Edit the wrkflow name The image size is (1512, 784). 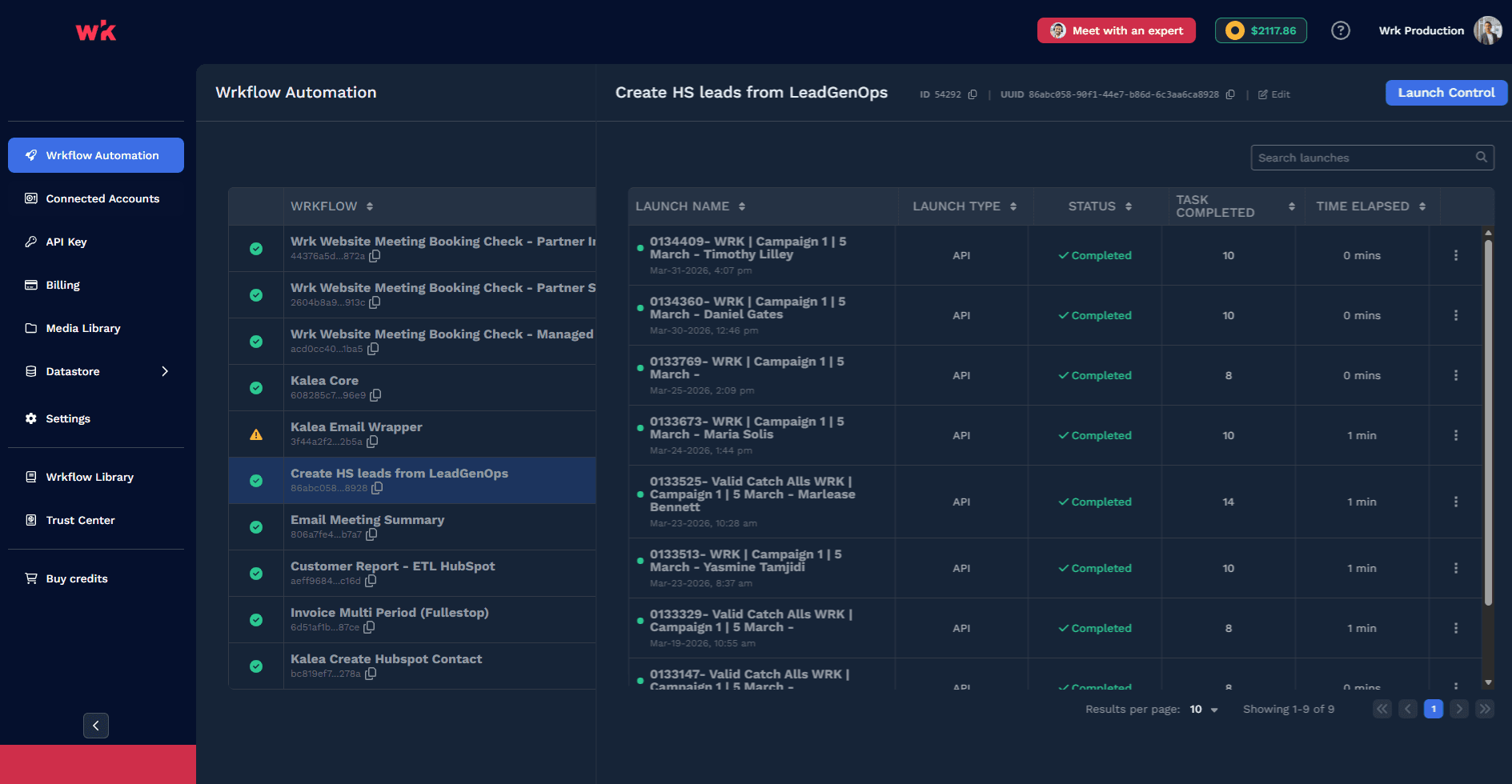pos(1273,94)
